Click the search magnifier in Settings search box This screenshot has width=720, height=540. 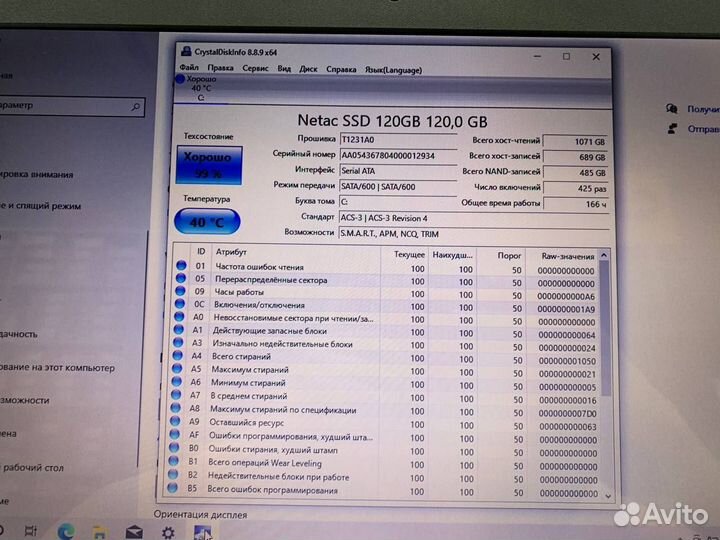(x=135, y=107)
